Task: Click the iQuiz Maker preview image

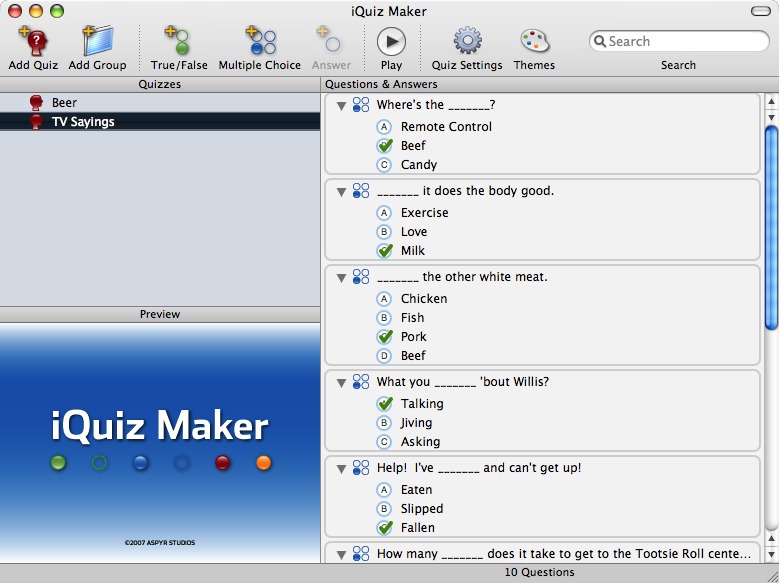Action: pos(160,442)
